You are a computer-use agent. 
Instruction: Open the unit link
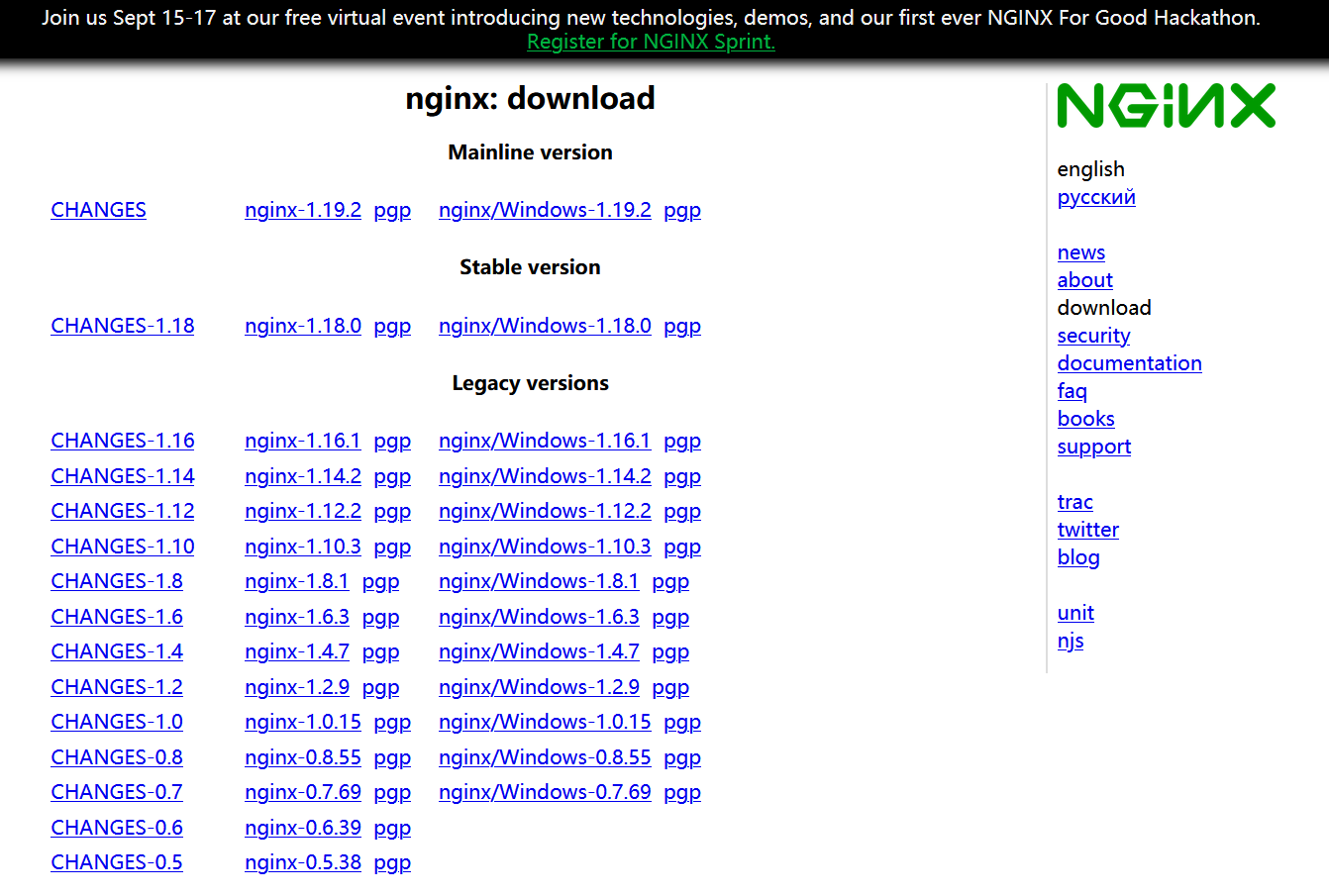(x=1075, y=613)
